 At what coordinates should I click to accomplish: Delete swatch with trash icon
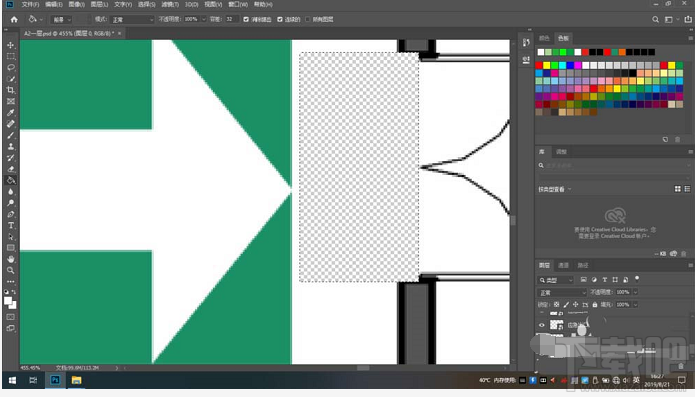tap(677, 139)
